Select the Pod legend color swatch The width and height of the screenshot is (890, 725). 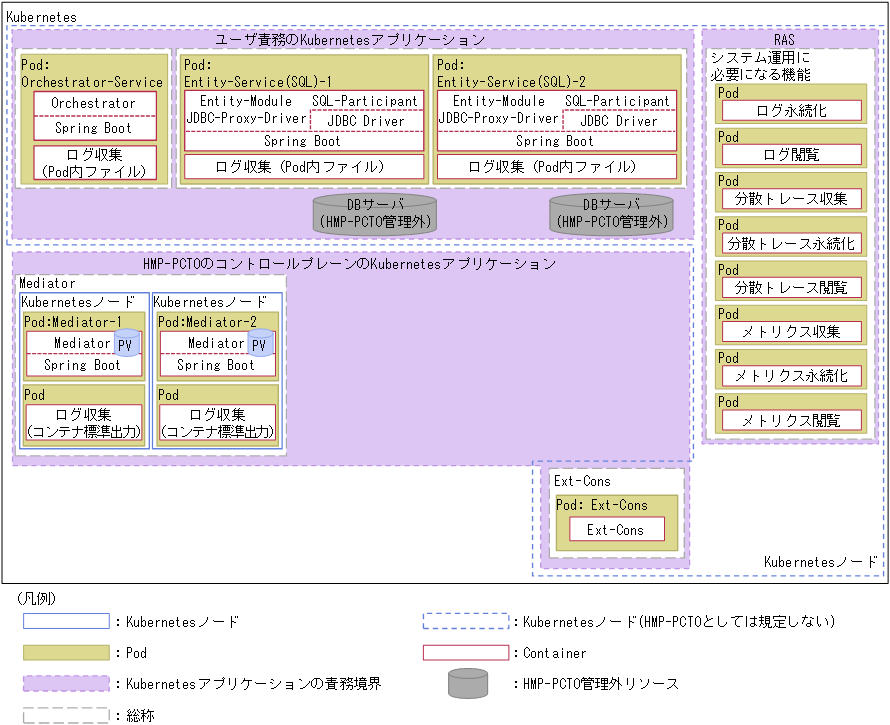(67, 653)
